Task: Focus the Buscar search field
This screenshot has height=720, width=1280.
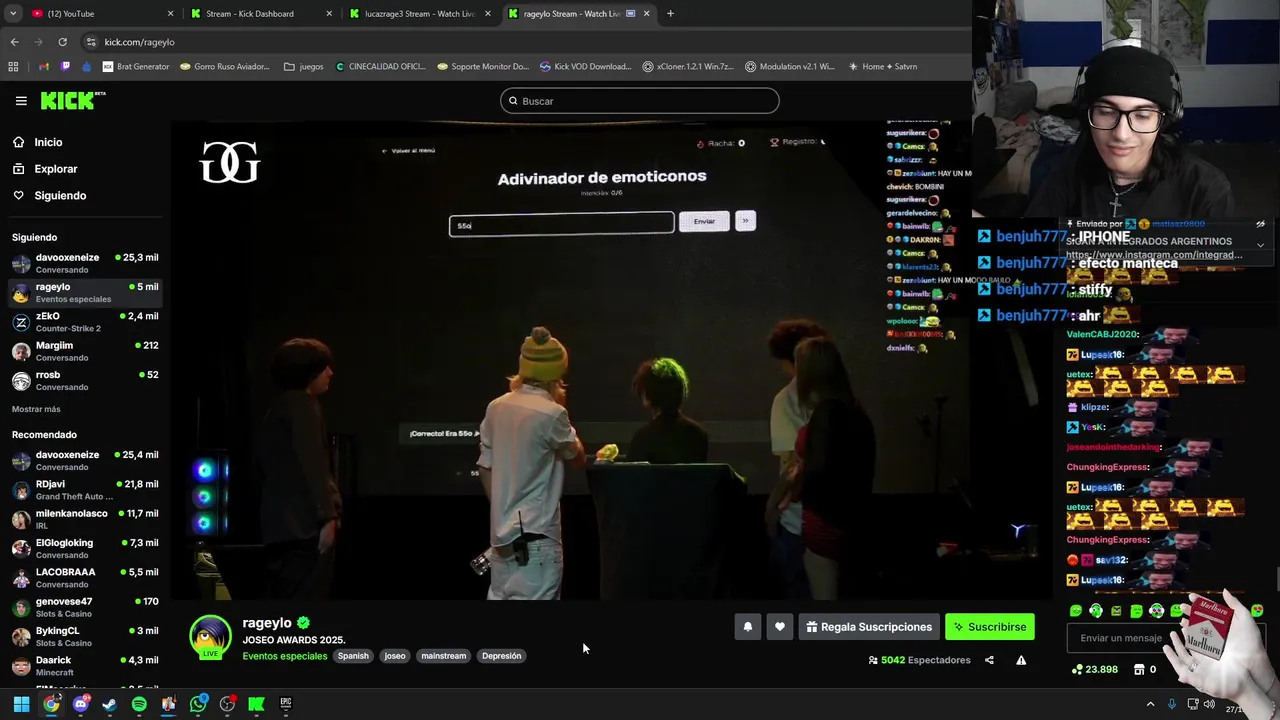Action: point(640,101)
